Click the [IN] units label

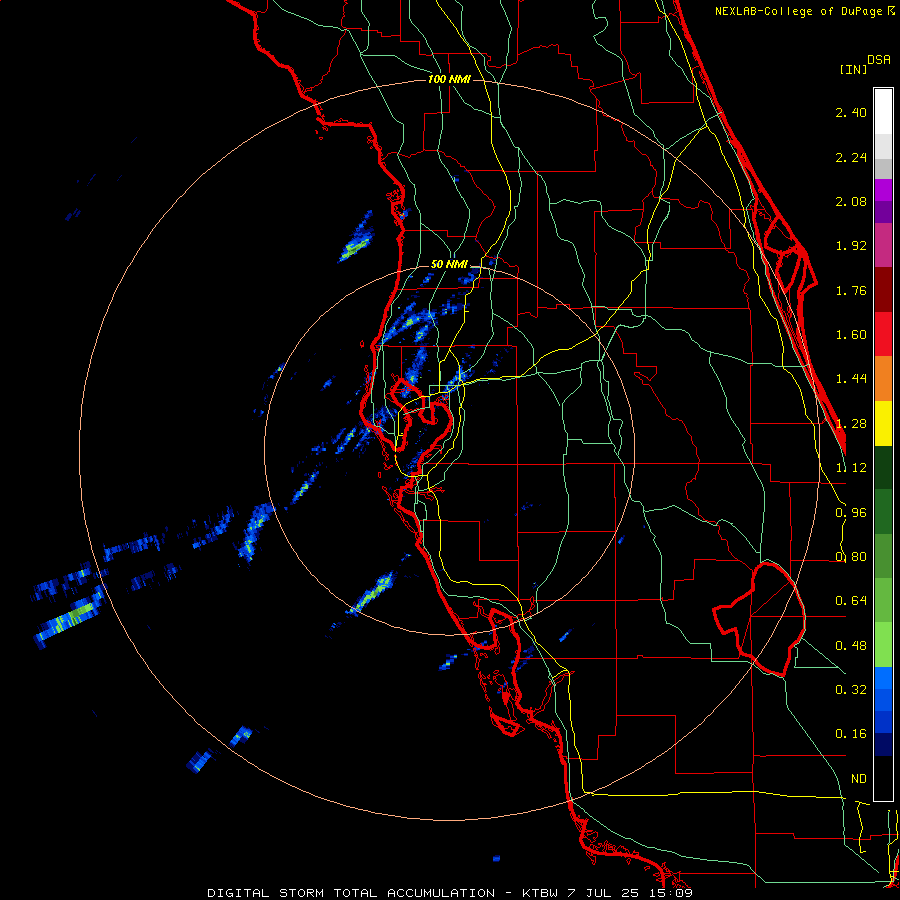(854, 69)
